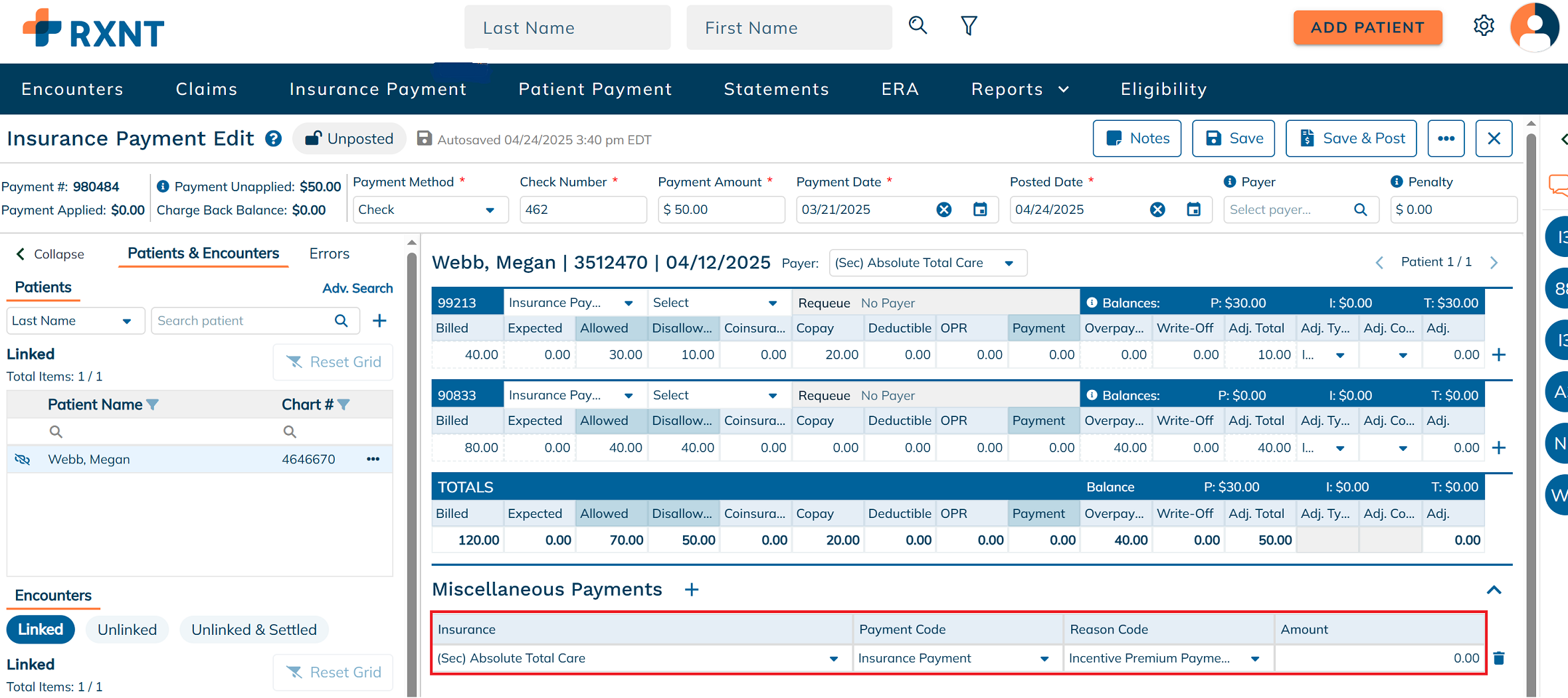Click Reset Grid in the Patients section
This screenshot has width=1568, height=698.
(334, 362)
